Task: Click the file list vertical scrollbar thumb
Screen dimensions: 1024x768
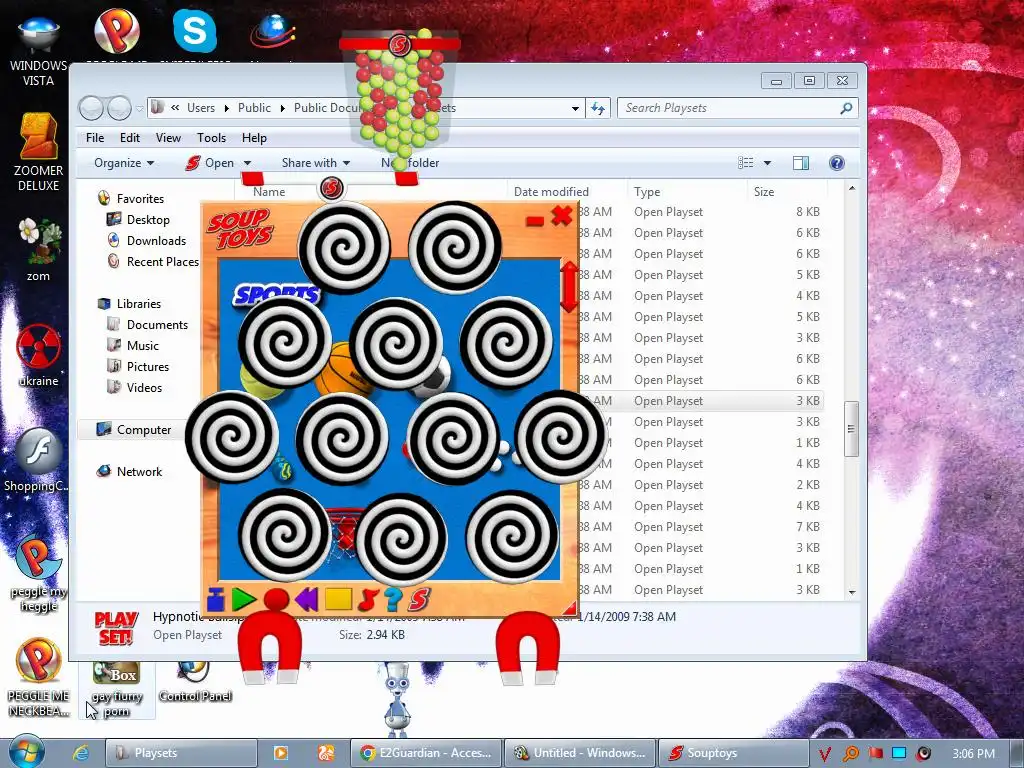Action: coord(851,429)
